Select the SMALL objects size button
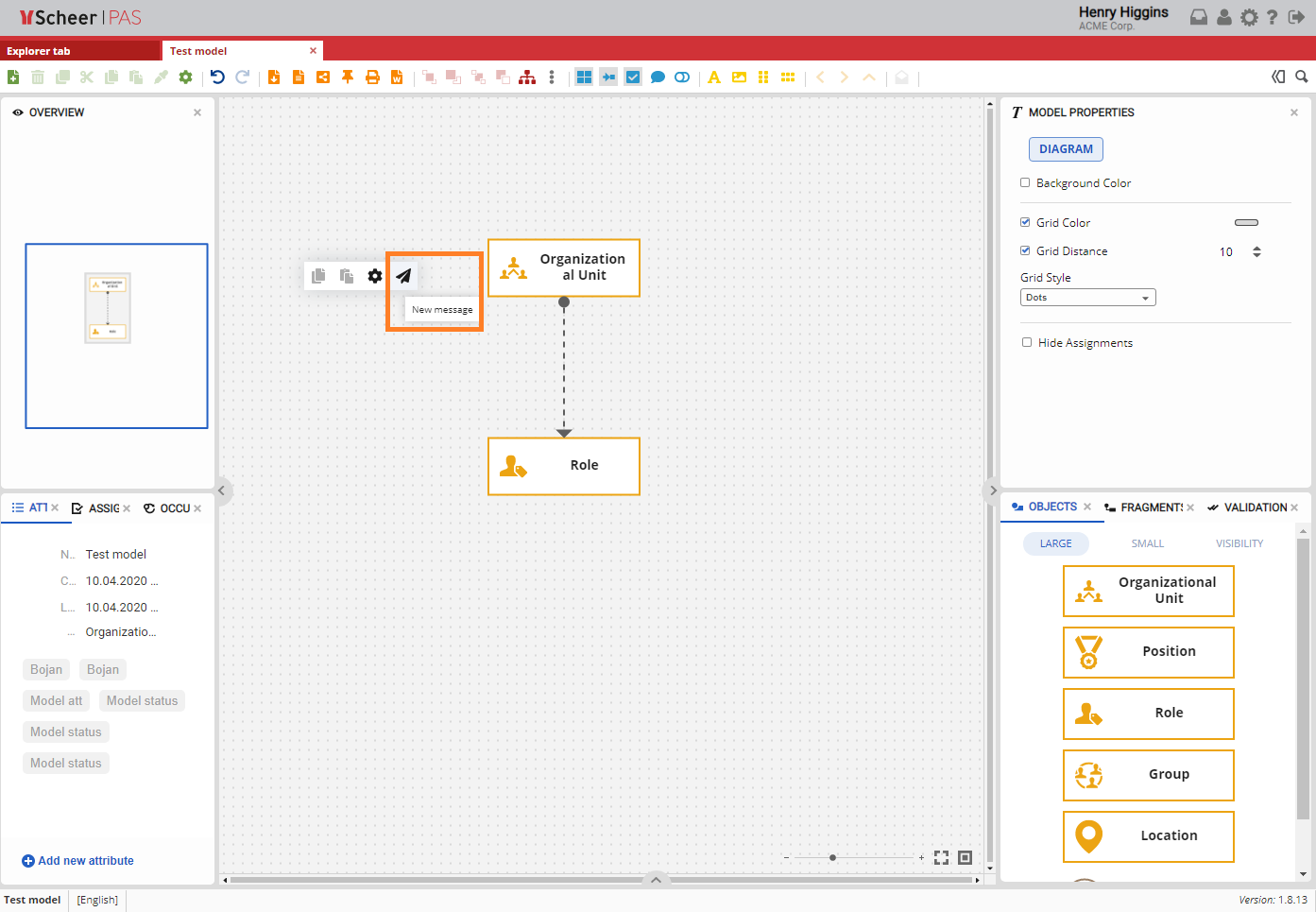This screenshot has width=1316, height=912. 1147,543
